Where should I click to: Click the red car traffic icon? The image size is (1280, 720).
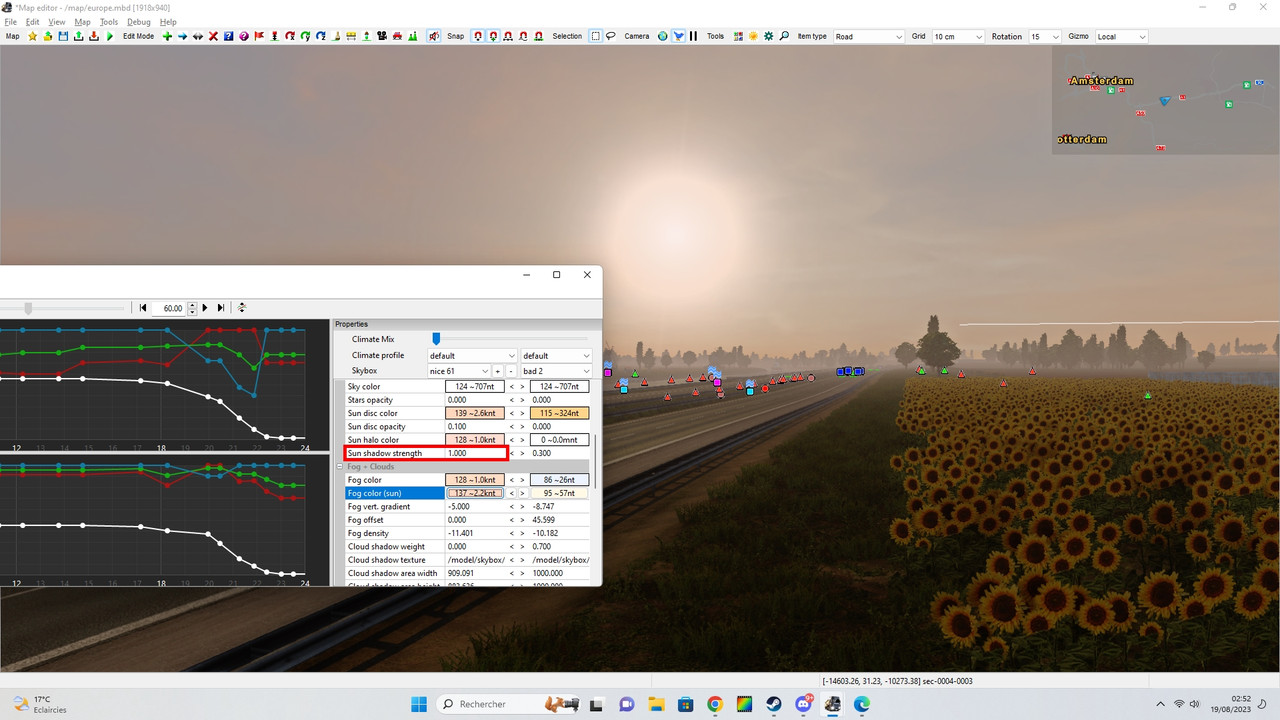coord(398,36)
